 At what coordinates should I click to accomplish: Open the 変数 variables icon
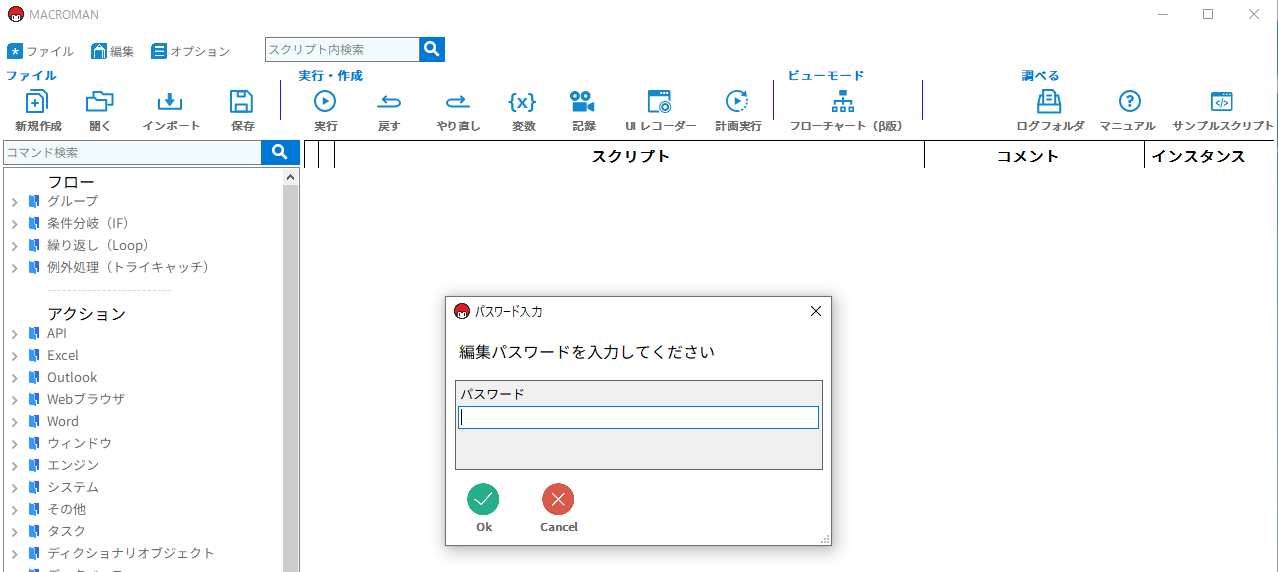[522, 101]
